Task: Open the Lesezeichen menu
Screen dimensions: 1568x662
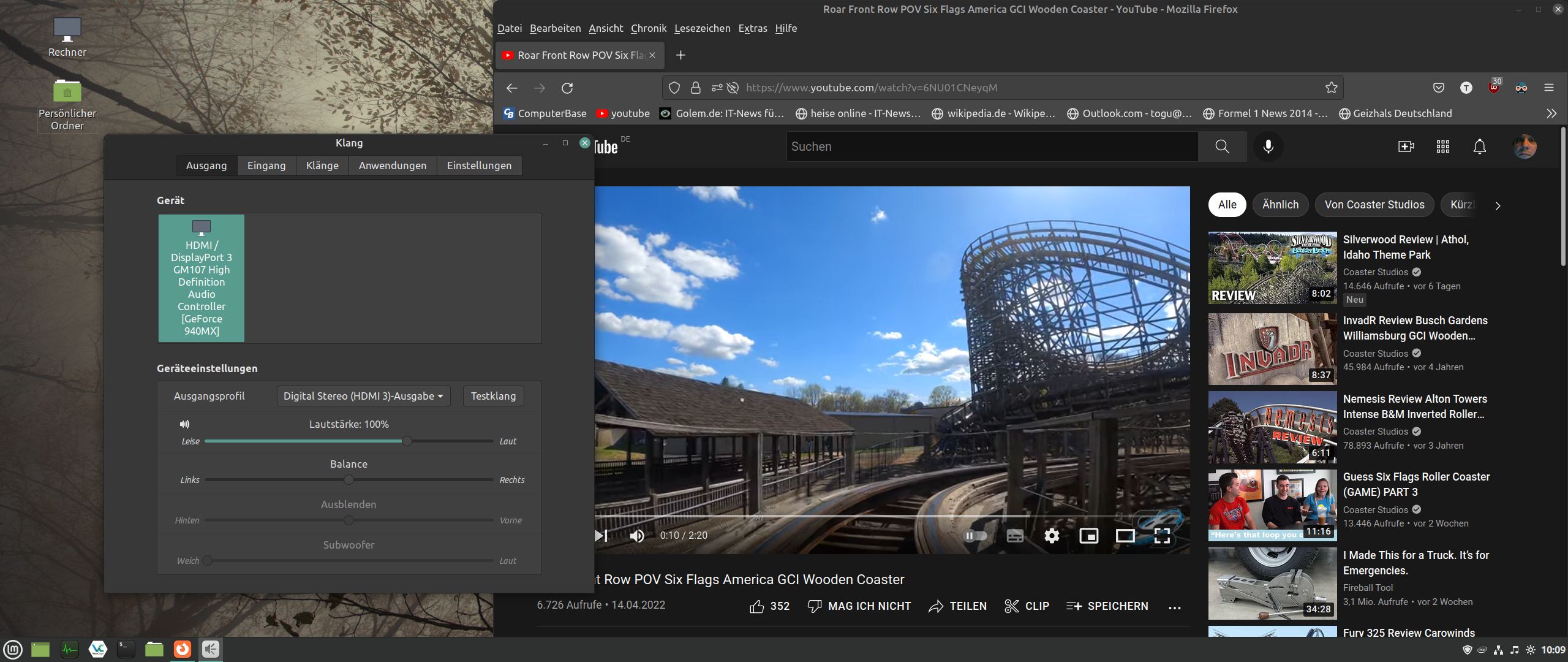Action: click(702, 28)
